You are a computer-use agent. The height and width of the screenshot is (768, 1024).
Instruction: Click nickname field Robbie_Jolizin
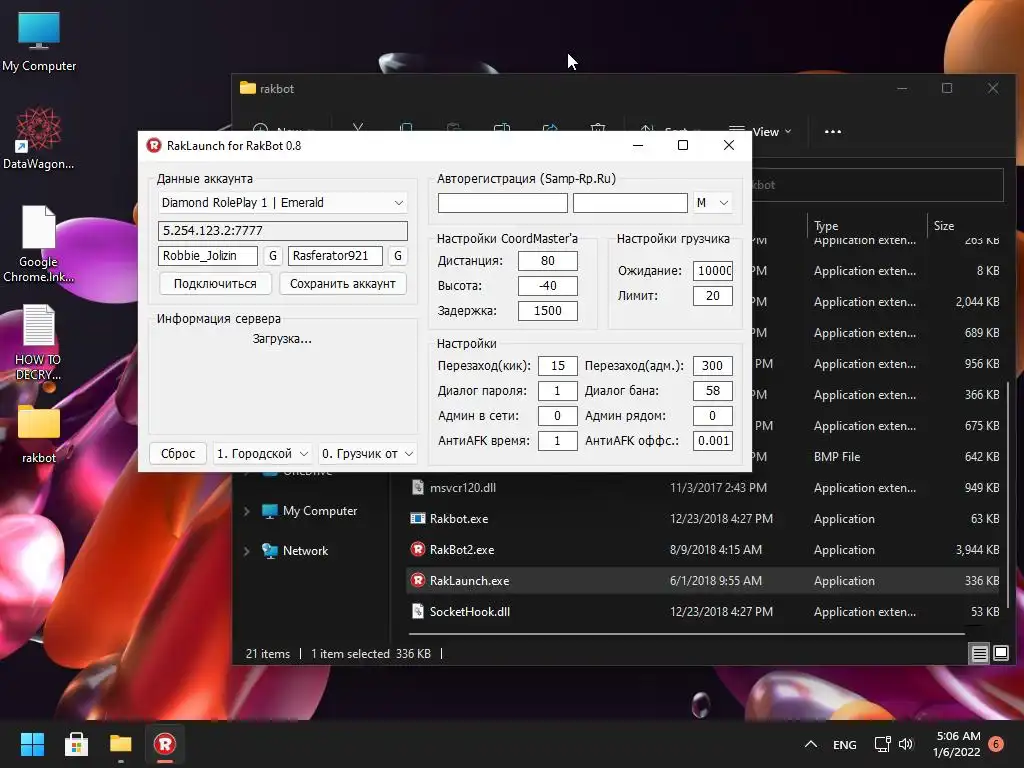point(208,255)
